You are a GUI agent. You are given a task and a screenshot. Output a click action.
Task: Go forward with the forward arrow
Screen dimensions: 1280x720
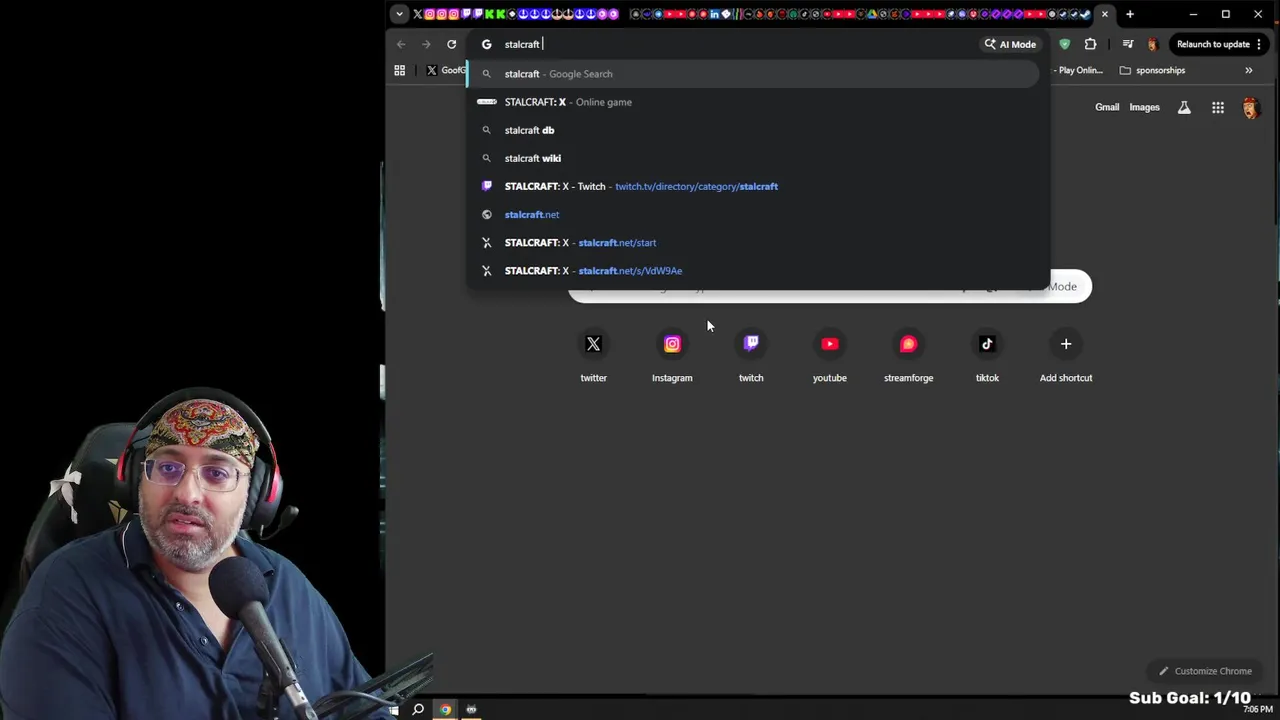426,44
